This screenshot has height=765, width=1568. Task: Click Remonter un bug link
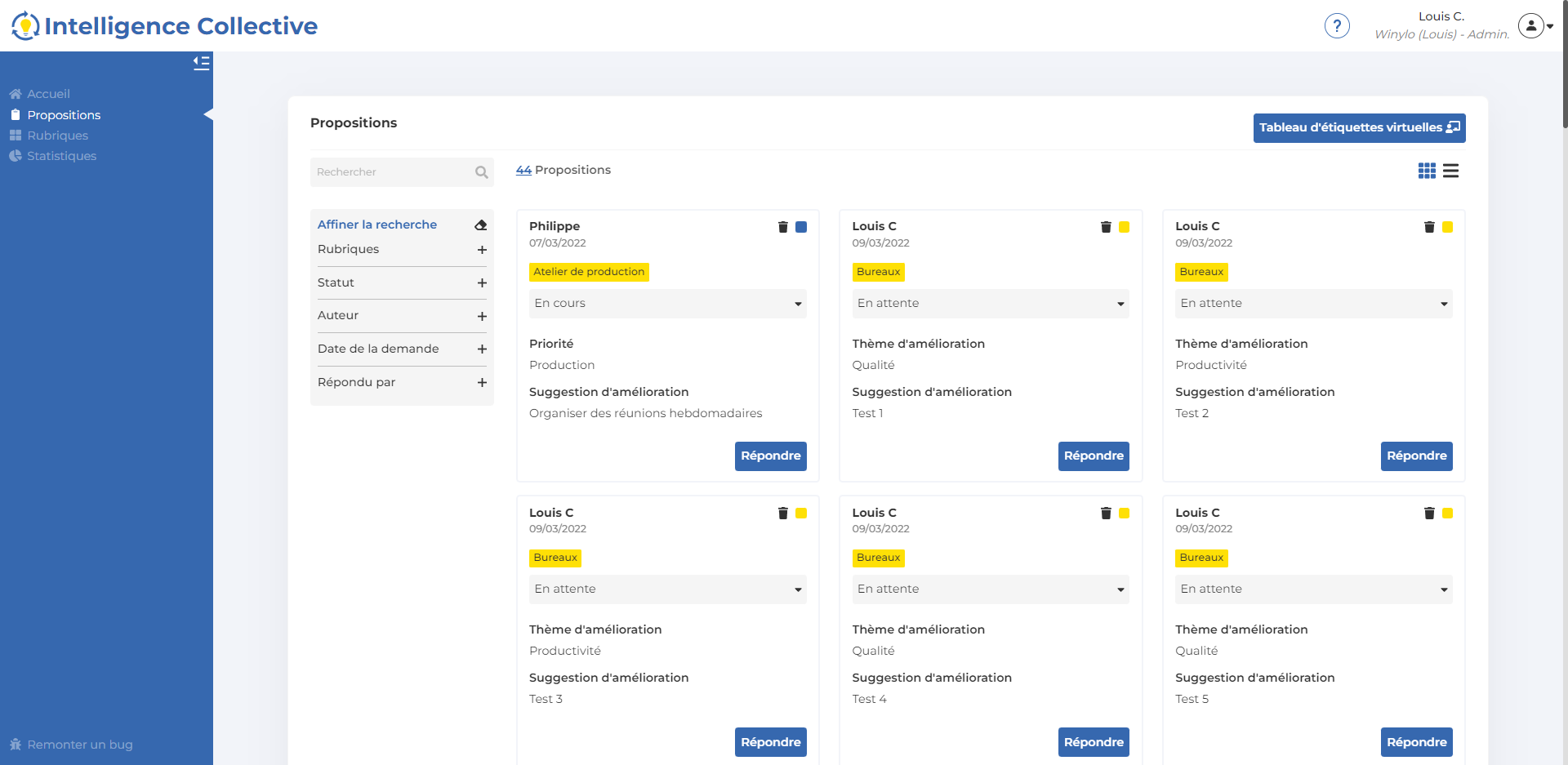tap(71, 745)
